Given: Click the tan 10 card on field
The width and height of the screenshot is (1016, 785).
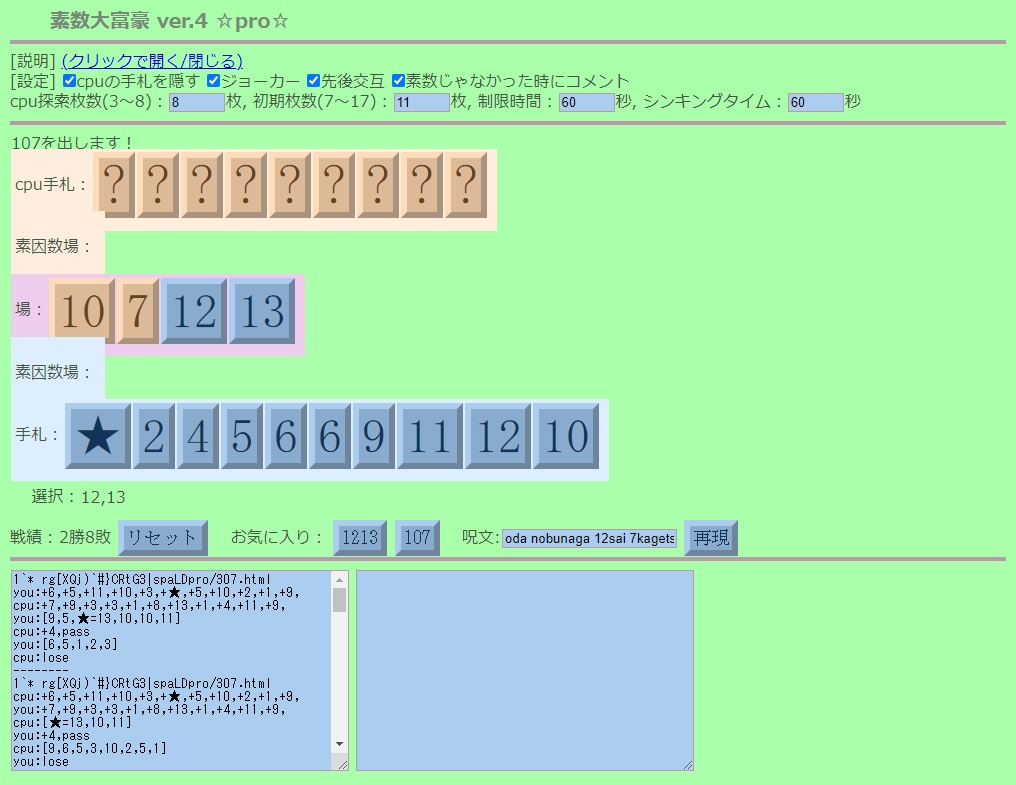Looking at the screenshot, I should click(x=82, y=310).
